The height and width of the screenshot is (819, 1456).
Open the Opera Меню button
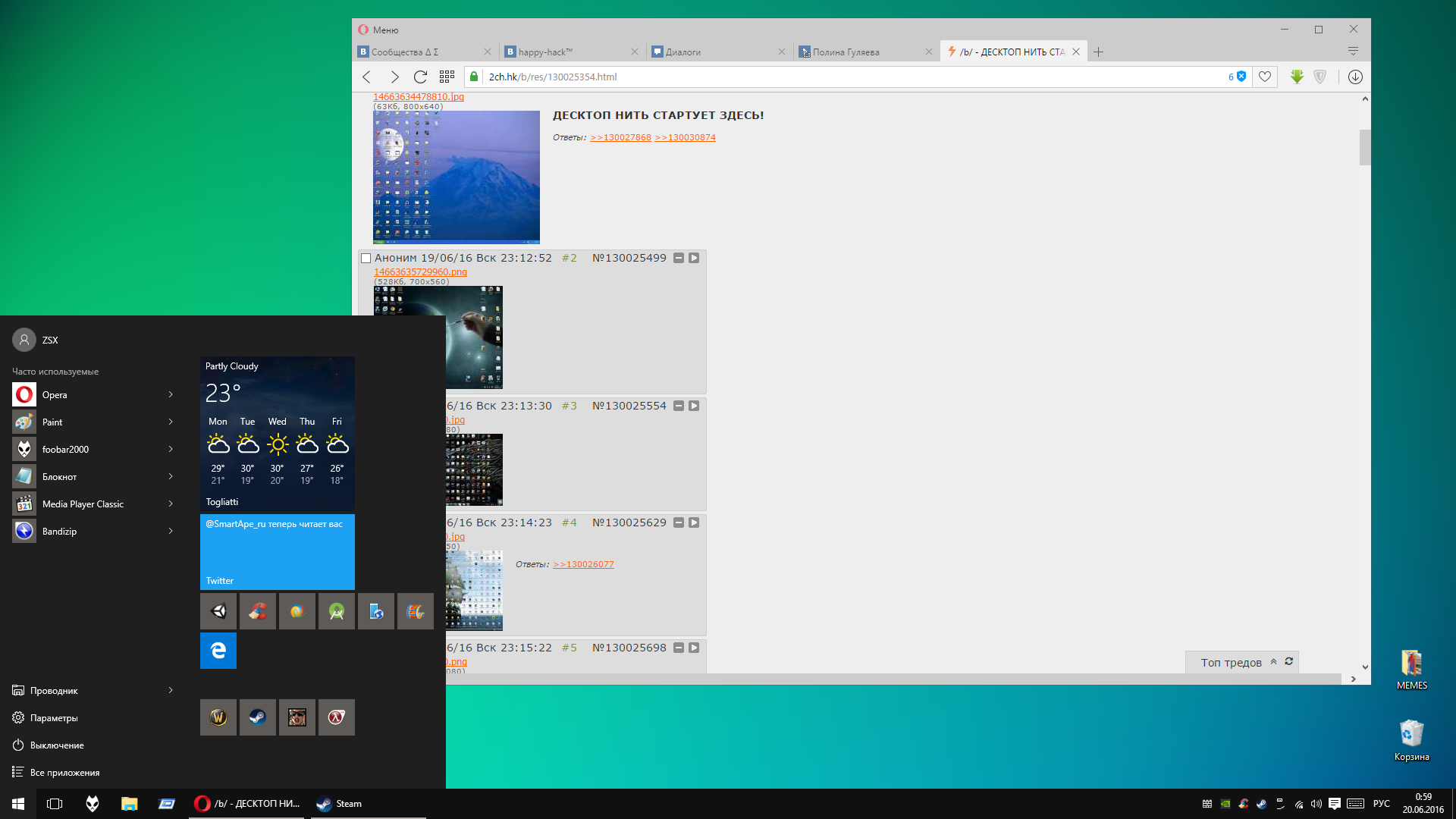click(x=378, y=30)
